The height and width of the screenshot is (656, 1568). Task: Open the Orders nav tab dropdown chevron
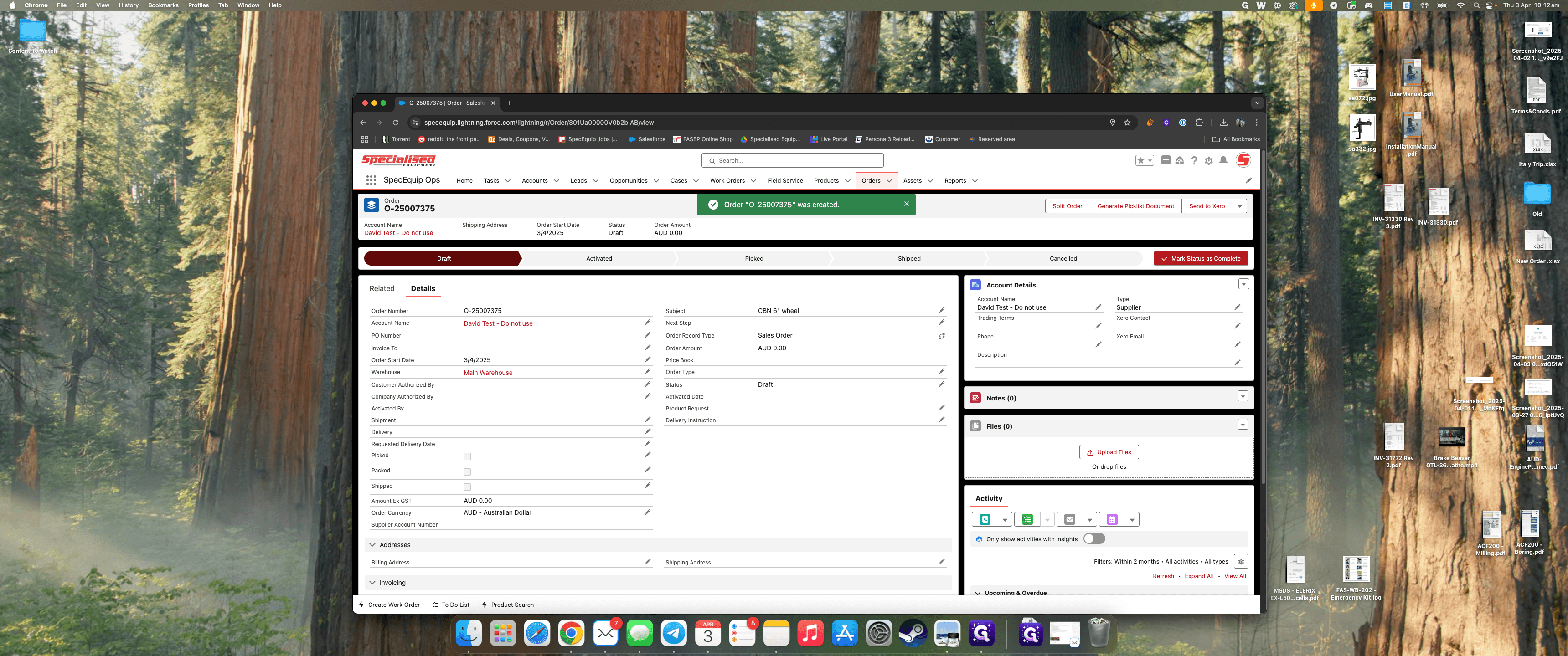click(889, 181)
